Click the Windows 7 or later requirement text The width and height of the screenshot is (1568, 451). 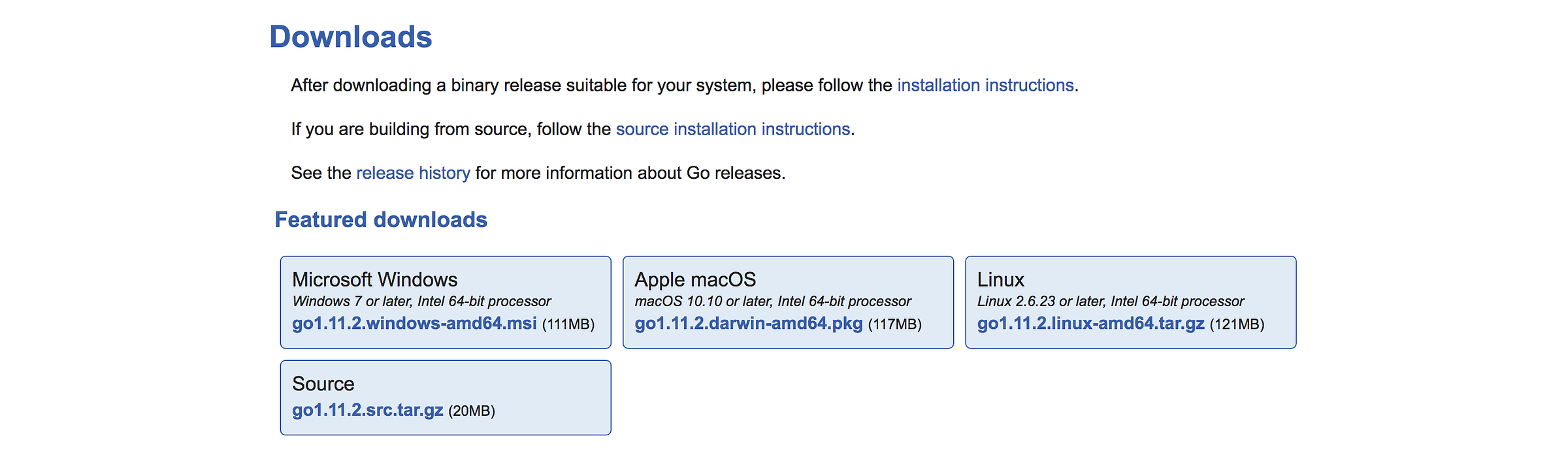pyautogui.click(x=421, y=302)
